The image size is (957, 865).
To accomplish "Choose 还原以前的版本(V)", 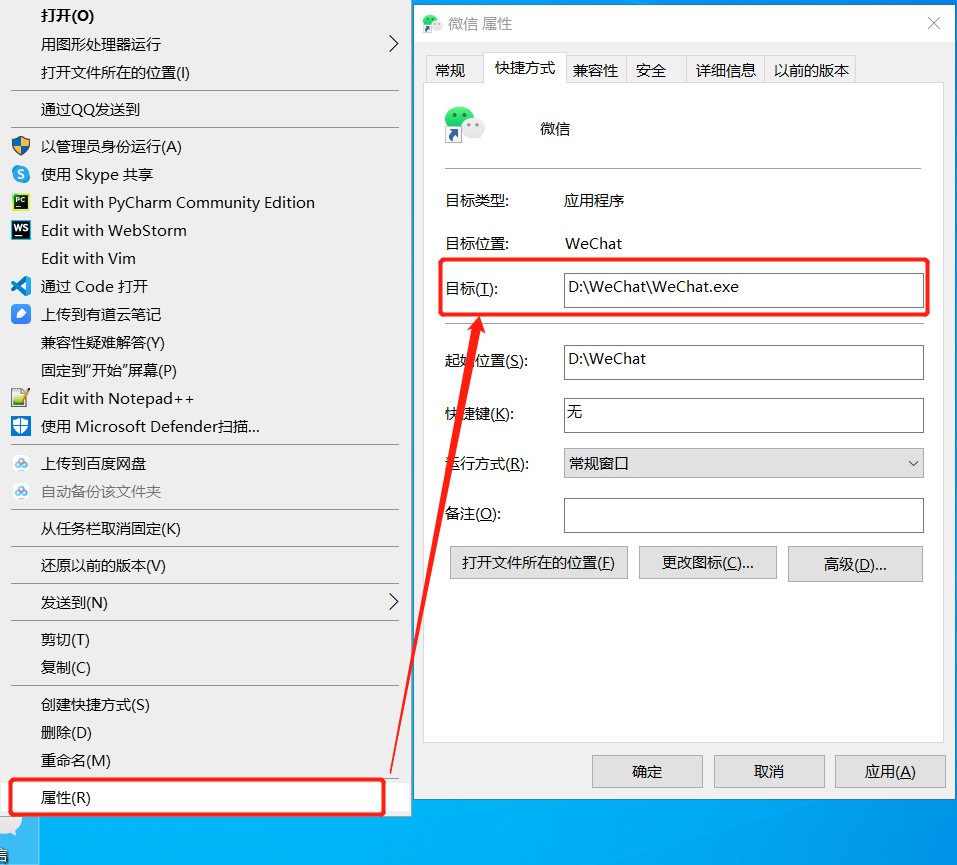I will pyautogui.click(x=103, y=566).
